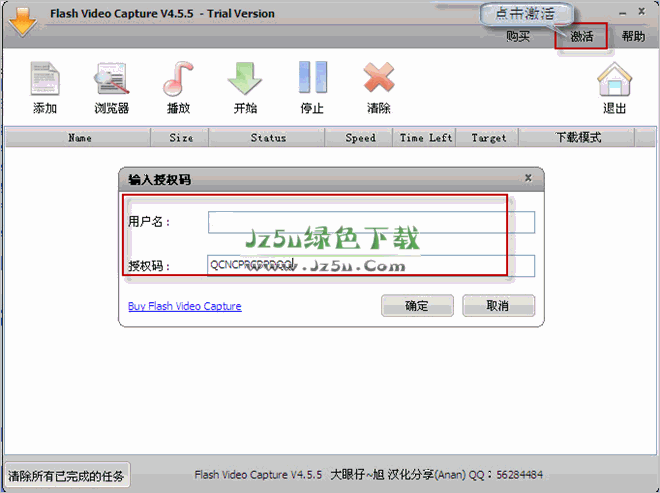The height and width of the screenshot is (493, 660).
Task: Open the Buy Flash Video Capture link
Action: pyautogui.click(x=184, y=306)
